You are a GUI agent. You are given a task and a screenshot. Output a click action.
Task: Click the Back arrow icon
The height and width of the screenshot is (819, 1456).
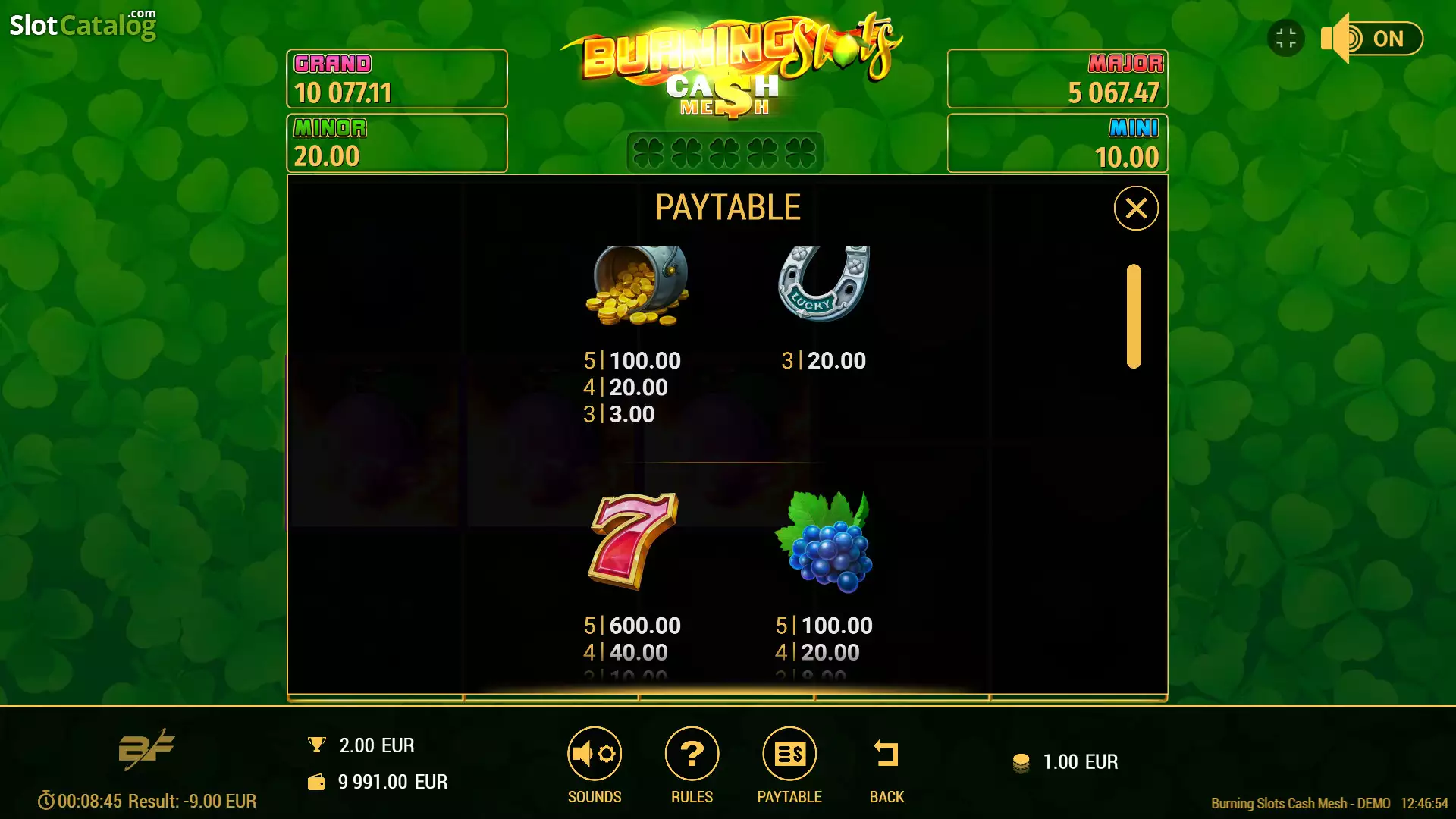[886, 754]
